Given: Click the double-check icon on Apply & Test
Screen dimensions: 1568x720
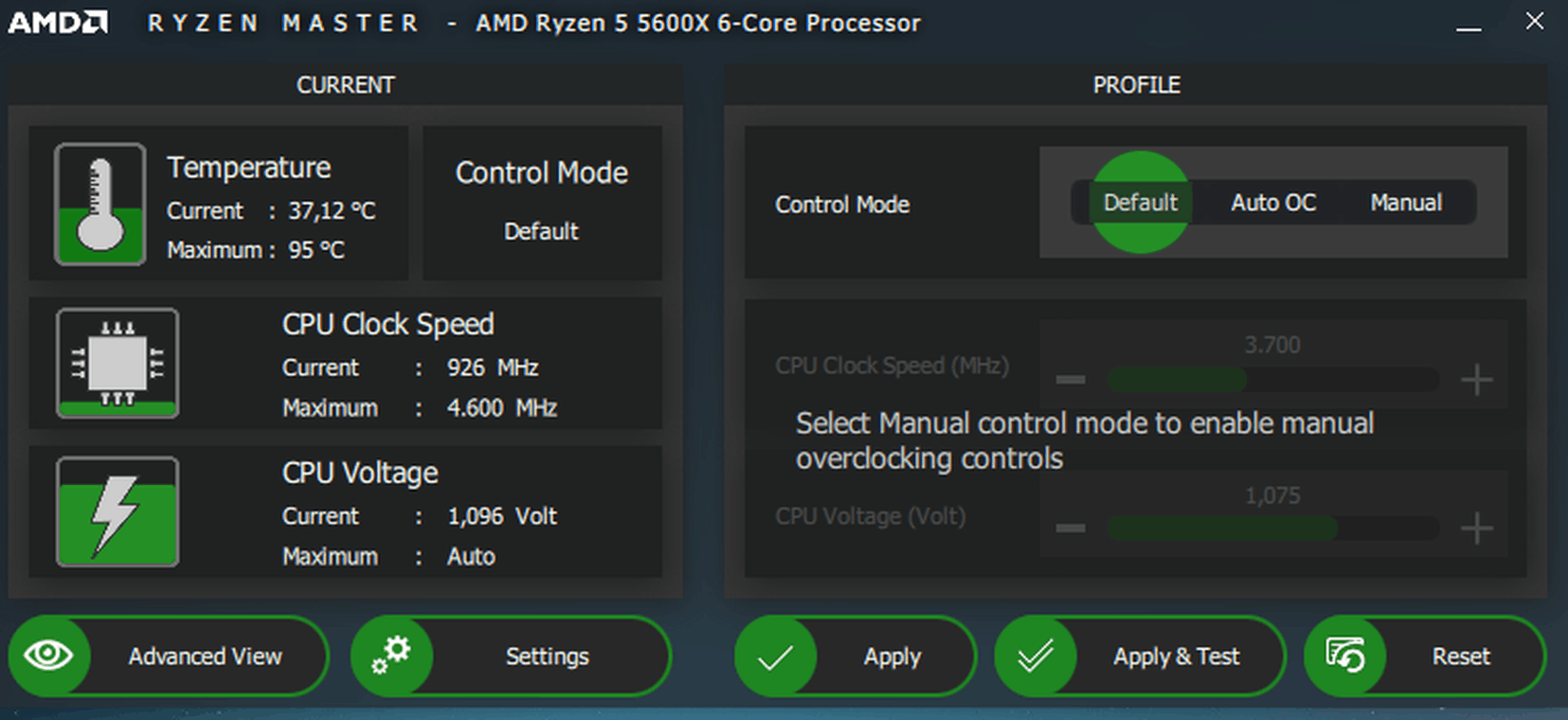Looking at the screenshot, I should tap(1035, 656).
